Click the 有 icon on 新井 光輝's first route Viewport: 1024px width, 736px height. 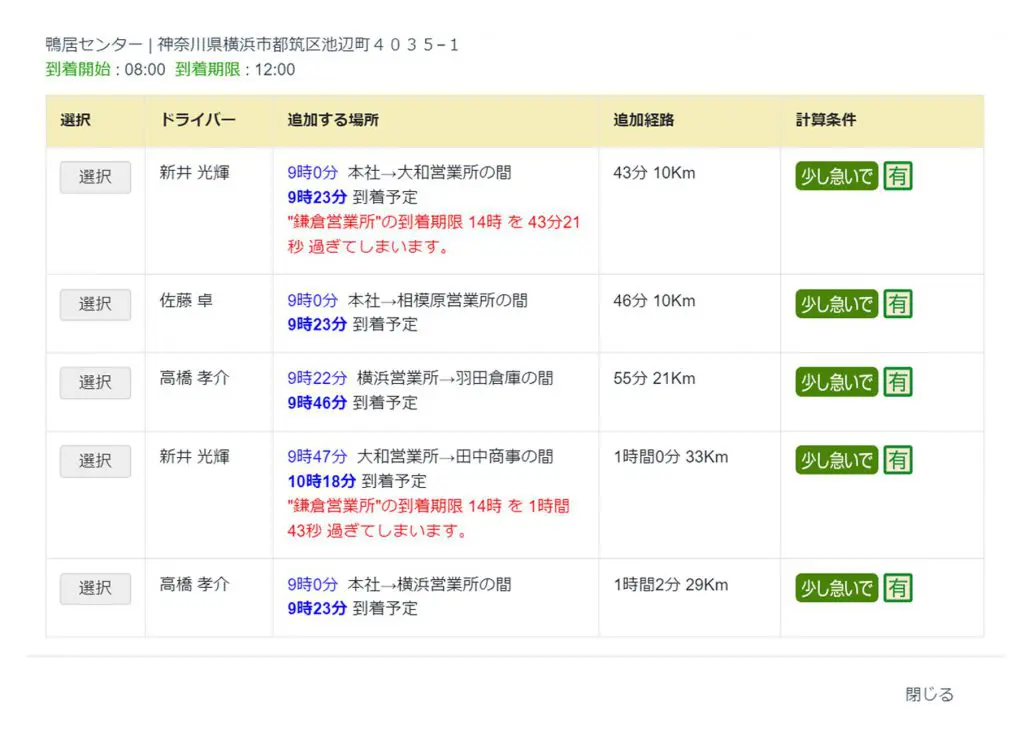click(x=897, y=176)
